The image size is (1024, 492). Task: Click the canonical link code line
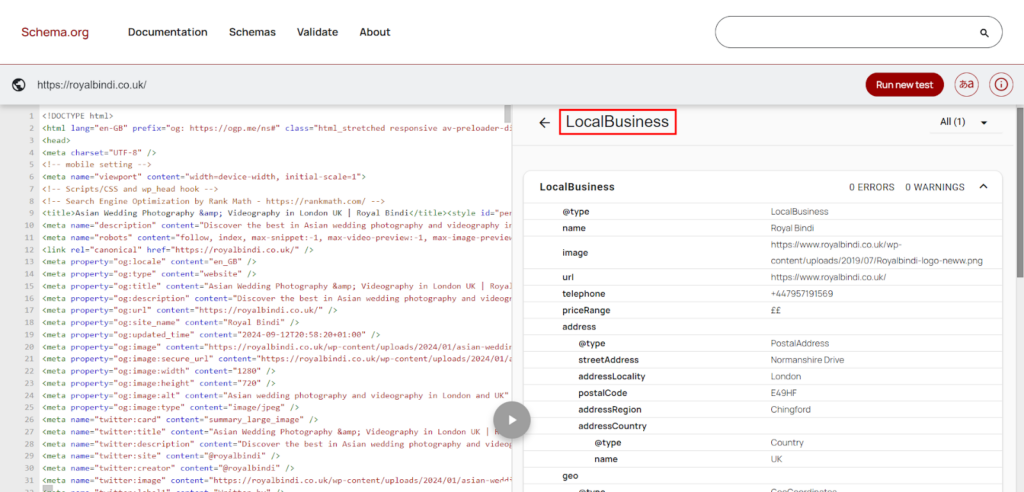pos(178,250)
